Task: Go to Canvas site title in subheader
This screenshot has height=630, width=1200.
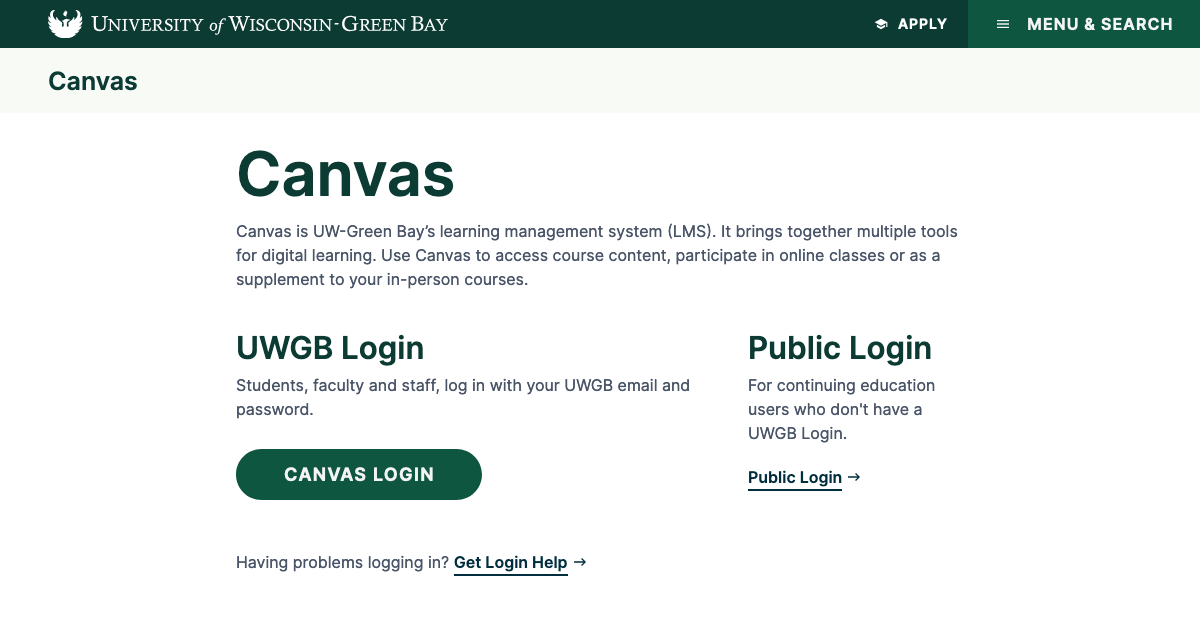Action: point(93,81)
